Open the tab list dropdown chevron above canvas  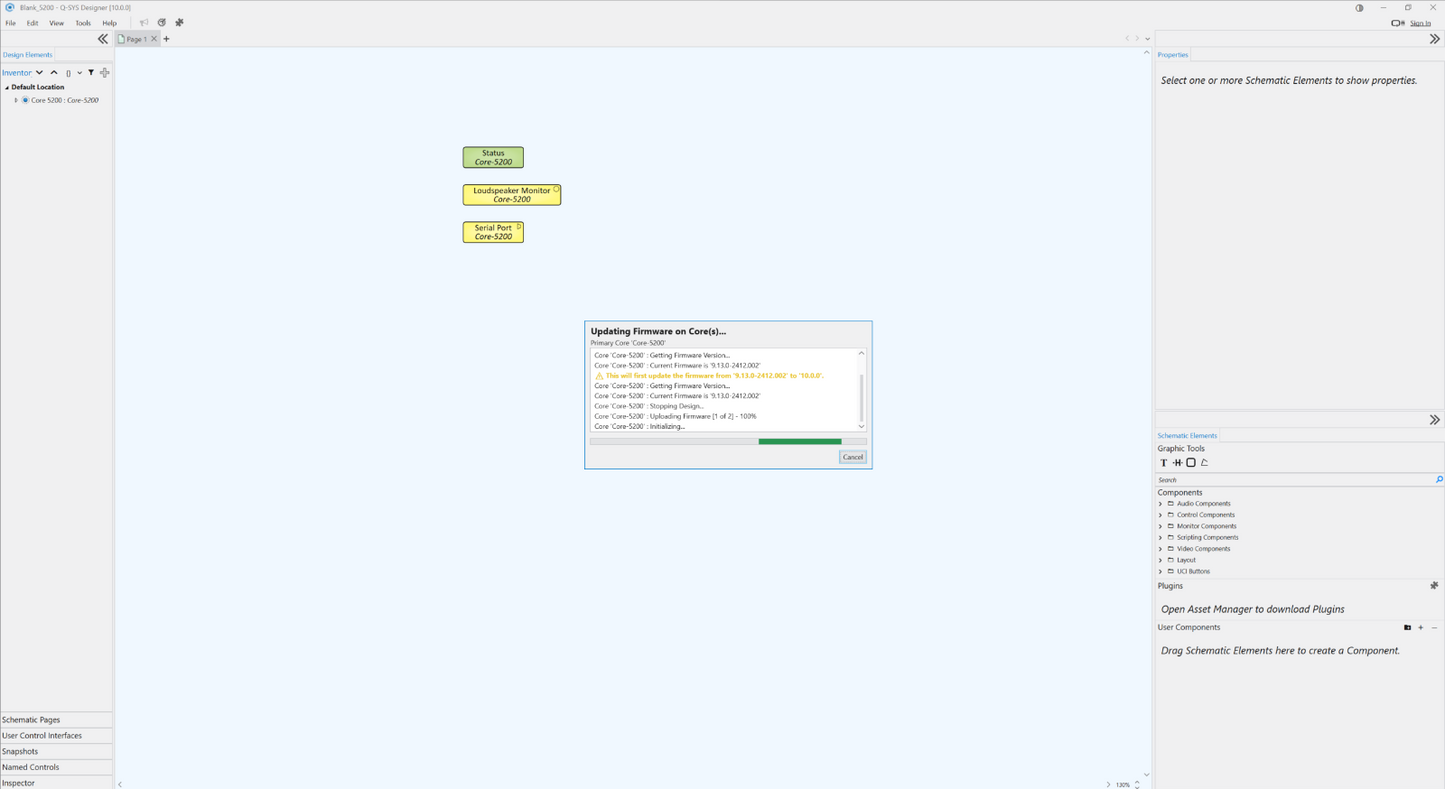1147,39
